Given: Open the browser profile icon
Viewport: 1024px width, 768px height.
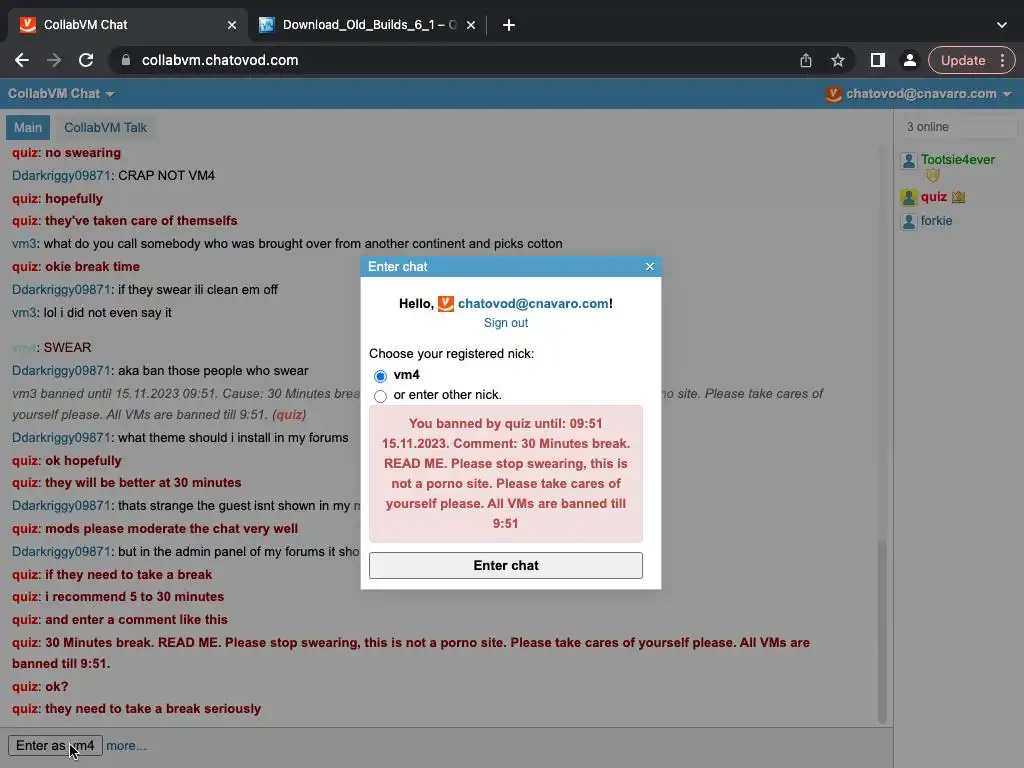Looking at the screenshot, I should tap(909, 60).
